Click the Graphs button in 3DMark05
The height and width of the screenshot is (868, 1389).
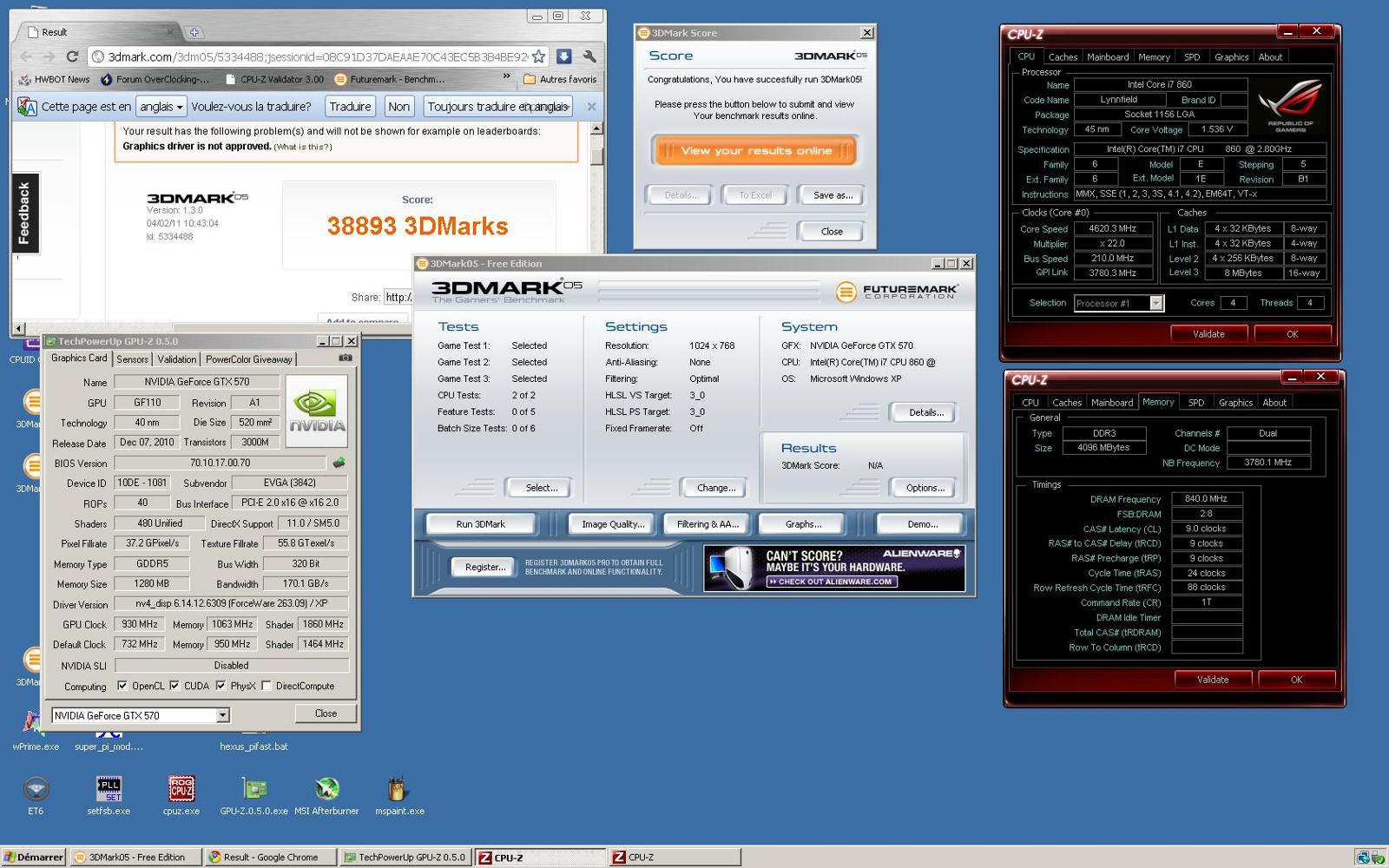(803, 524)
